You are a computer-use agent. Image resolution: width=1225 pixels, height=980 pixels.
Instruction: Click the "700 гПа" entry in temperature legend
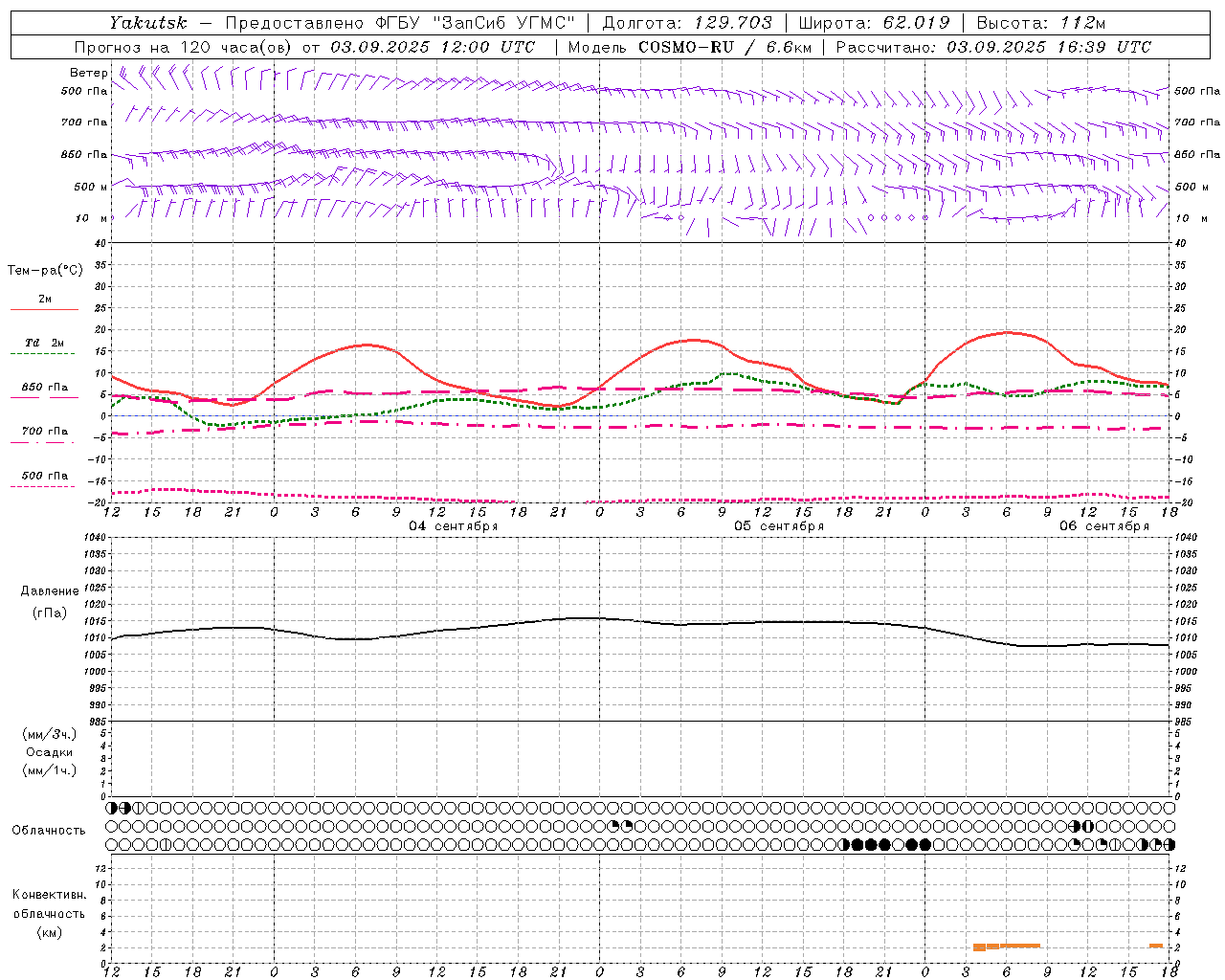(x=45, y=432)
